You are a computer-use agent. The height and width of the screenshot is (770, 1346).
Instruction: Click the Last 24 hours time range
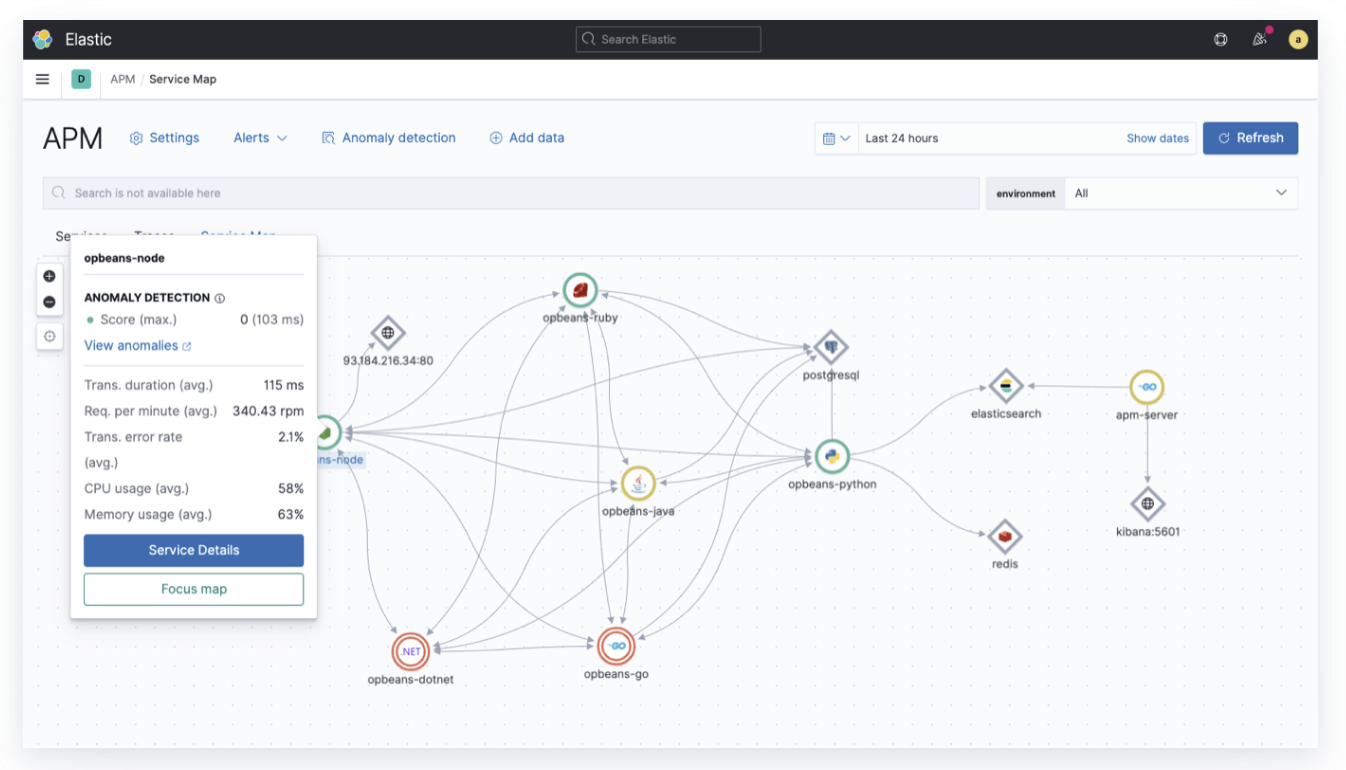[x=902, y=138]
